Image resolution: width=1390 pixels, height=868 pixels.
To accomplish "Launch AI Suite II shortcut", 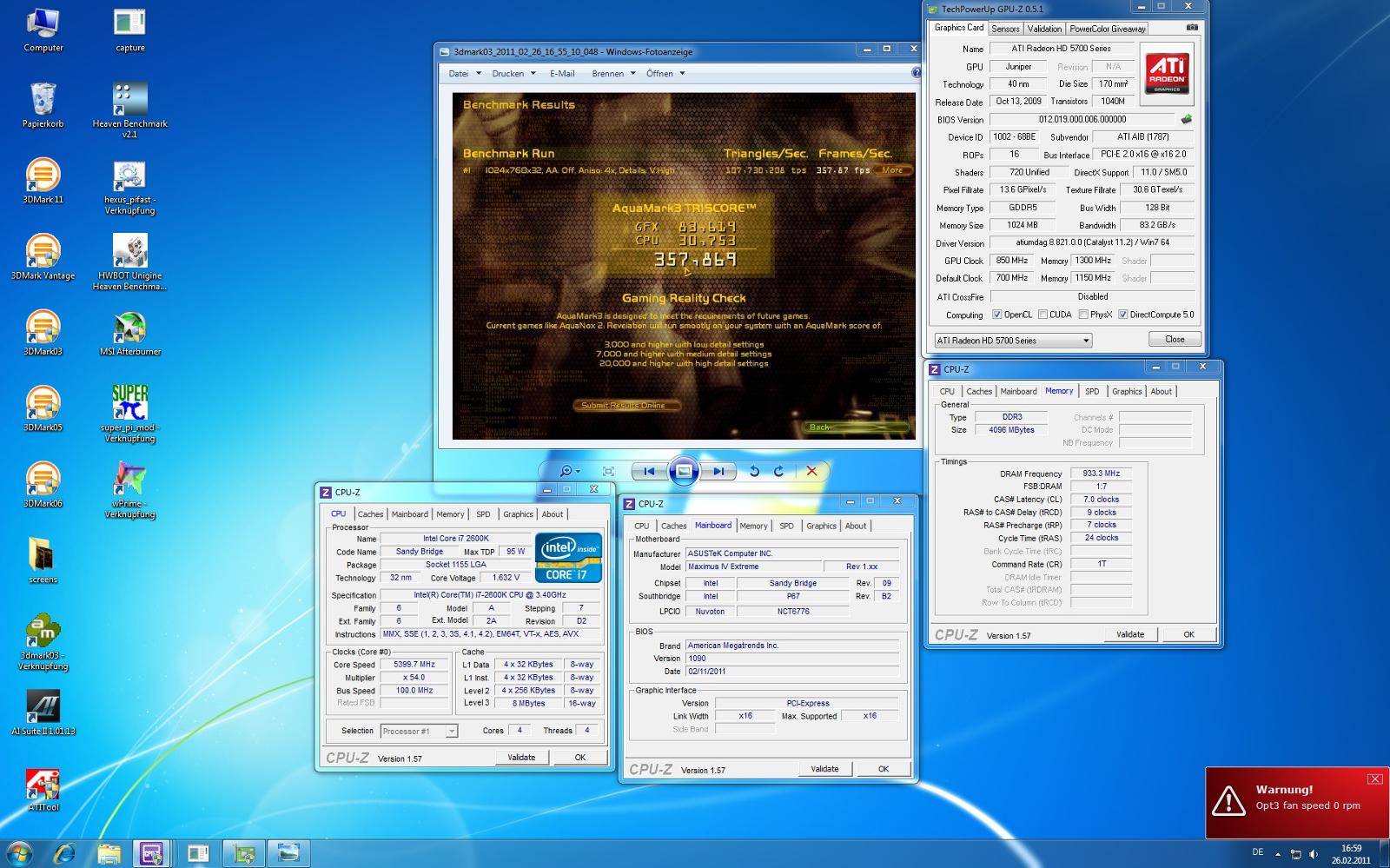I will point(43,712).
